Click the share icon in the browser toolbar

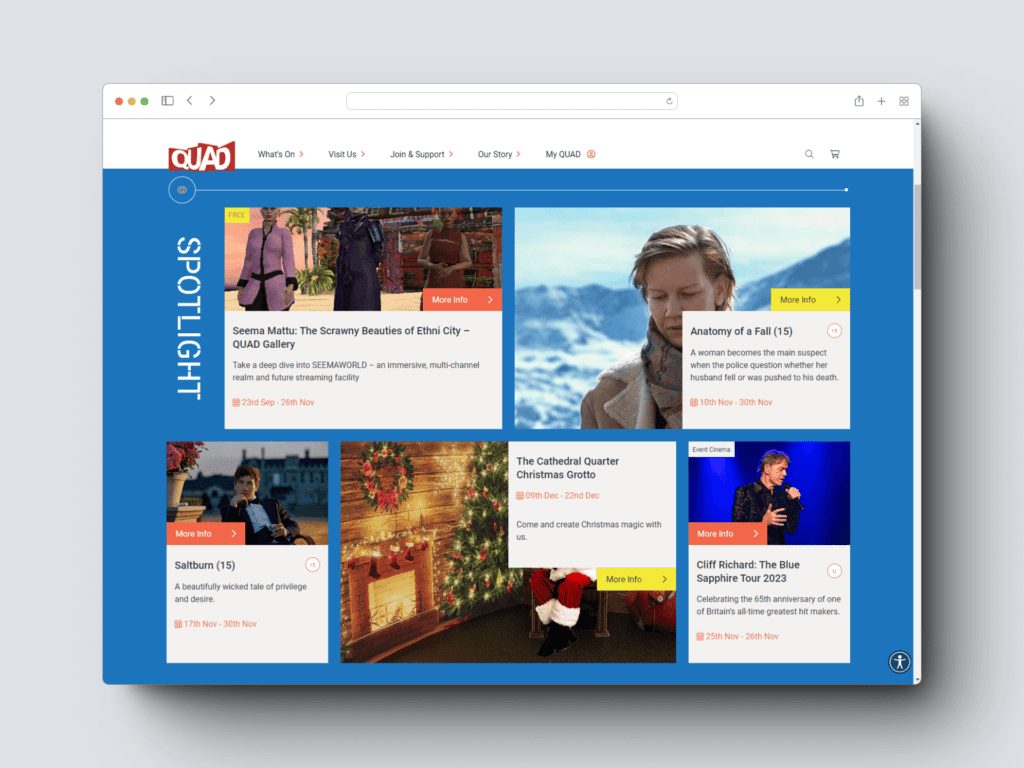click(x=858, y=100)
